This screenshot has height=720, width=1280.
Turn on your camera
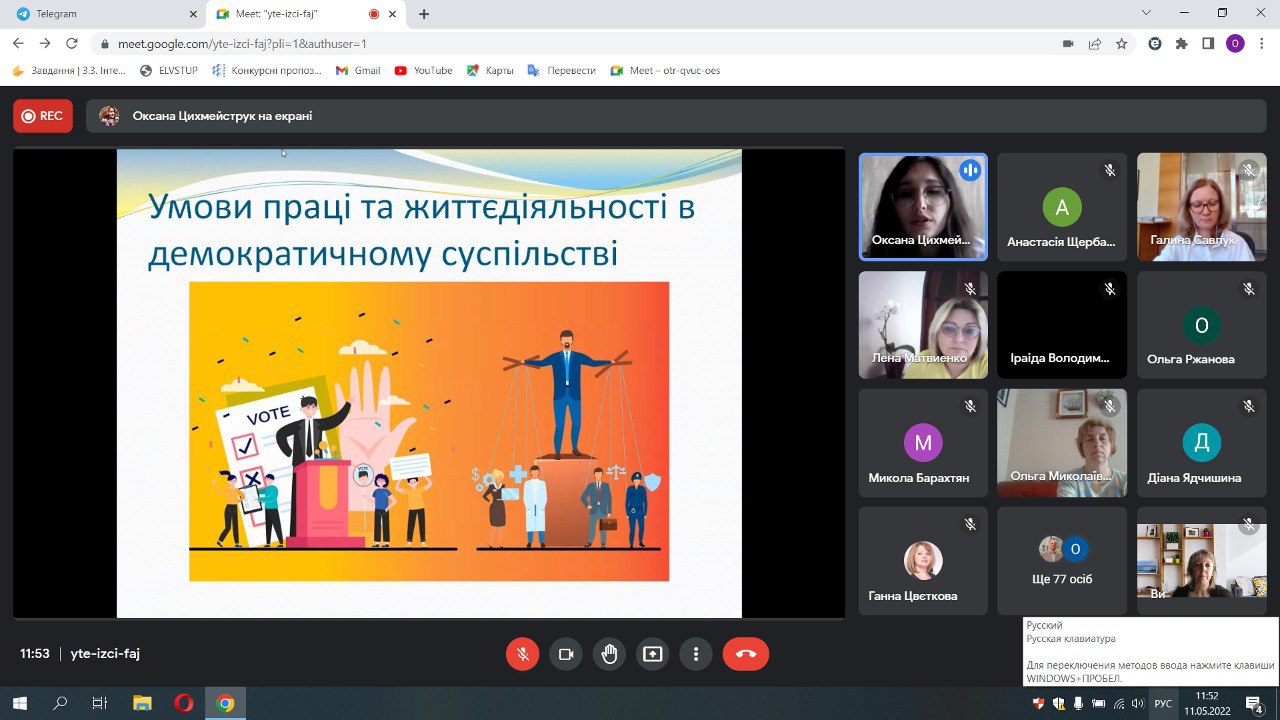(x=565, y=654)
